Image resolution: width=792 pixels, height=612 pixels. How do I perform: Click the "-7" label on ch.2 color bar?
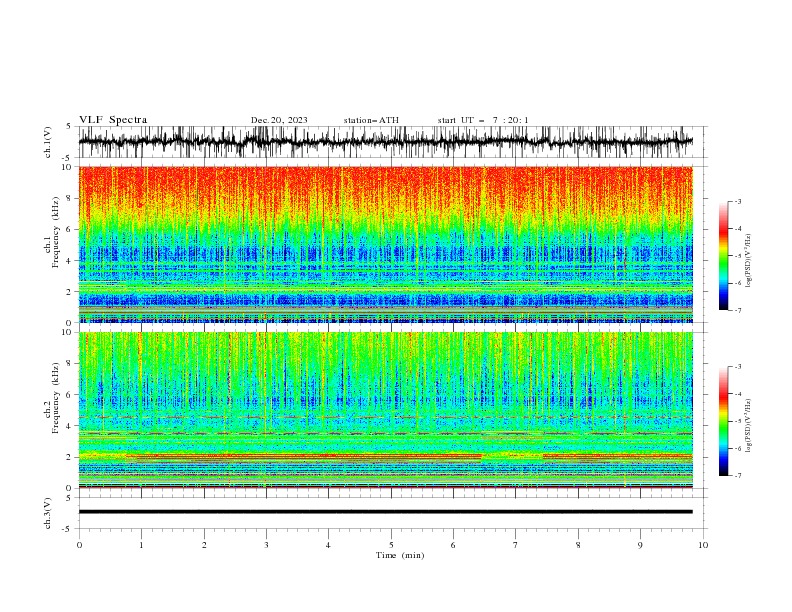click(738, 475)
